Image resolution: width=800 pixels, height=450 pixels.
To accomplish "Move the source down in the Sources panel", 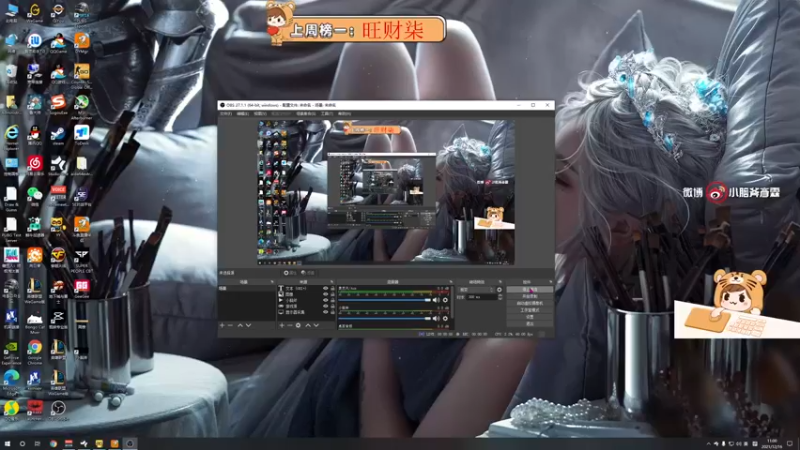I will pos(316,326).
